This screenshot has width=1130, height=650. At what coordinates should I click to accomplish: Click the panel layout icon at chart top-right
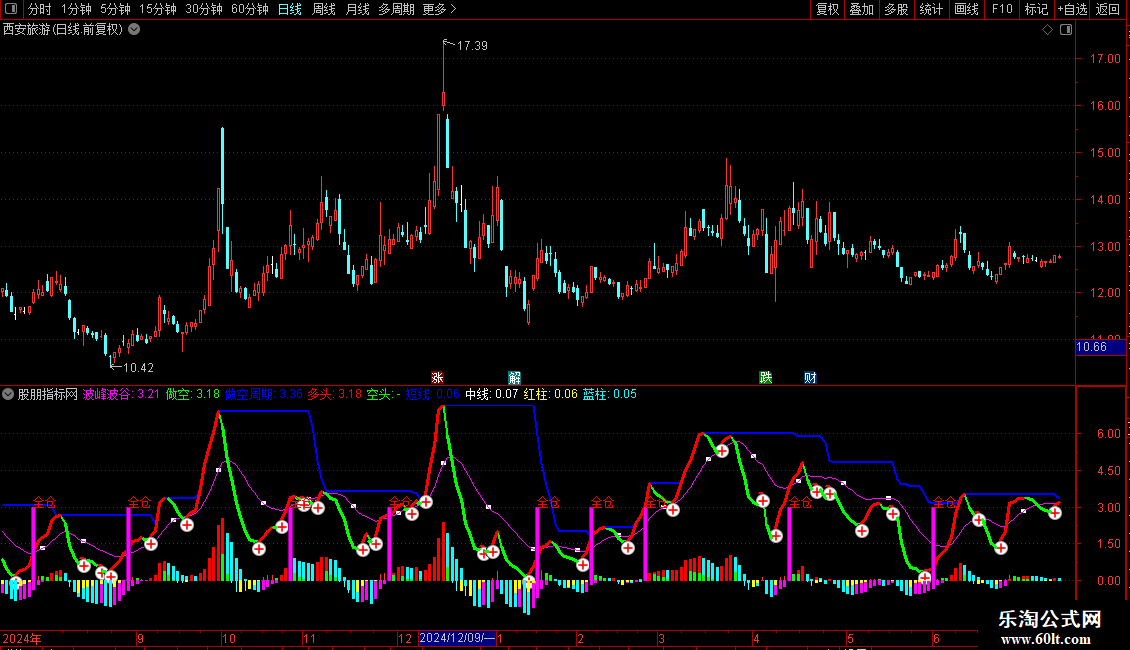[x=1065, y=30]
